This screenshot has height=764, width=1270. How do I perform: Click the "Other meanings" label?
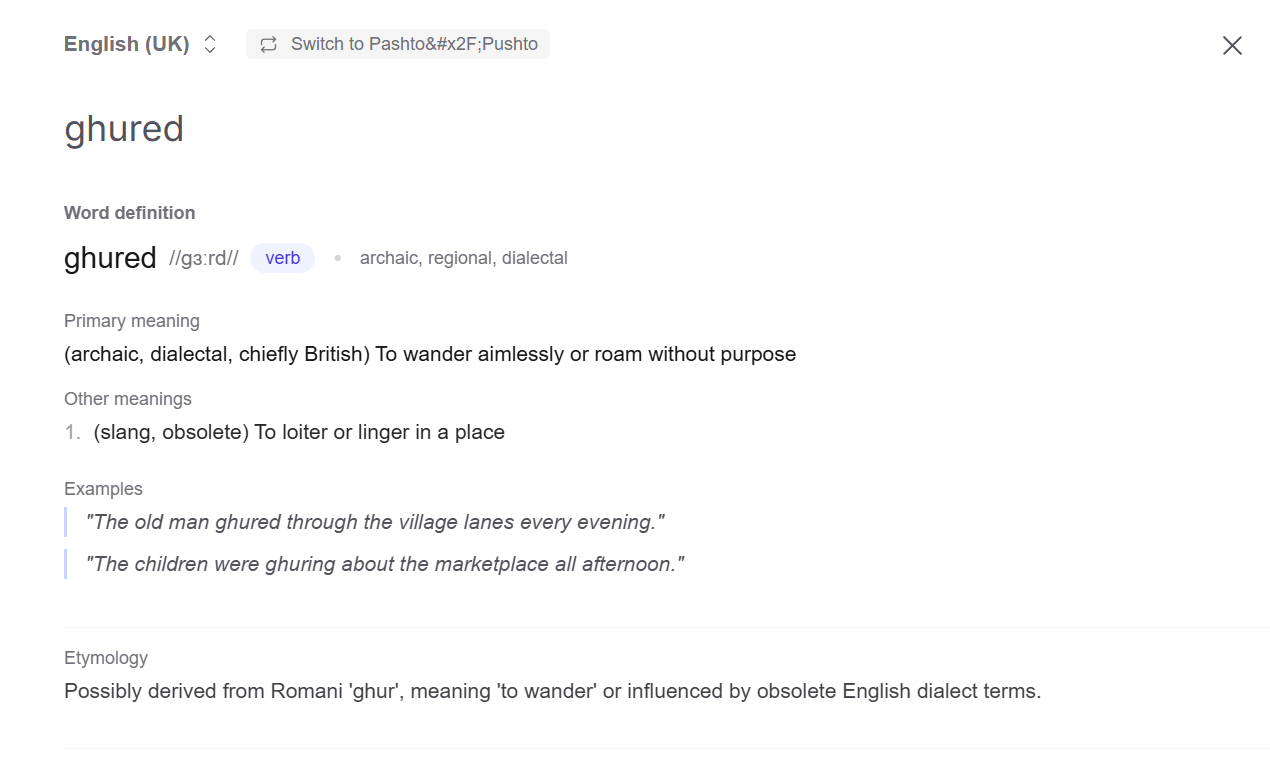pos(128,399)
